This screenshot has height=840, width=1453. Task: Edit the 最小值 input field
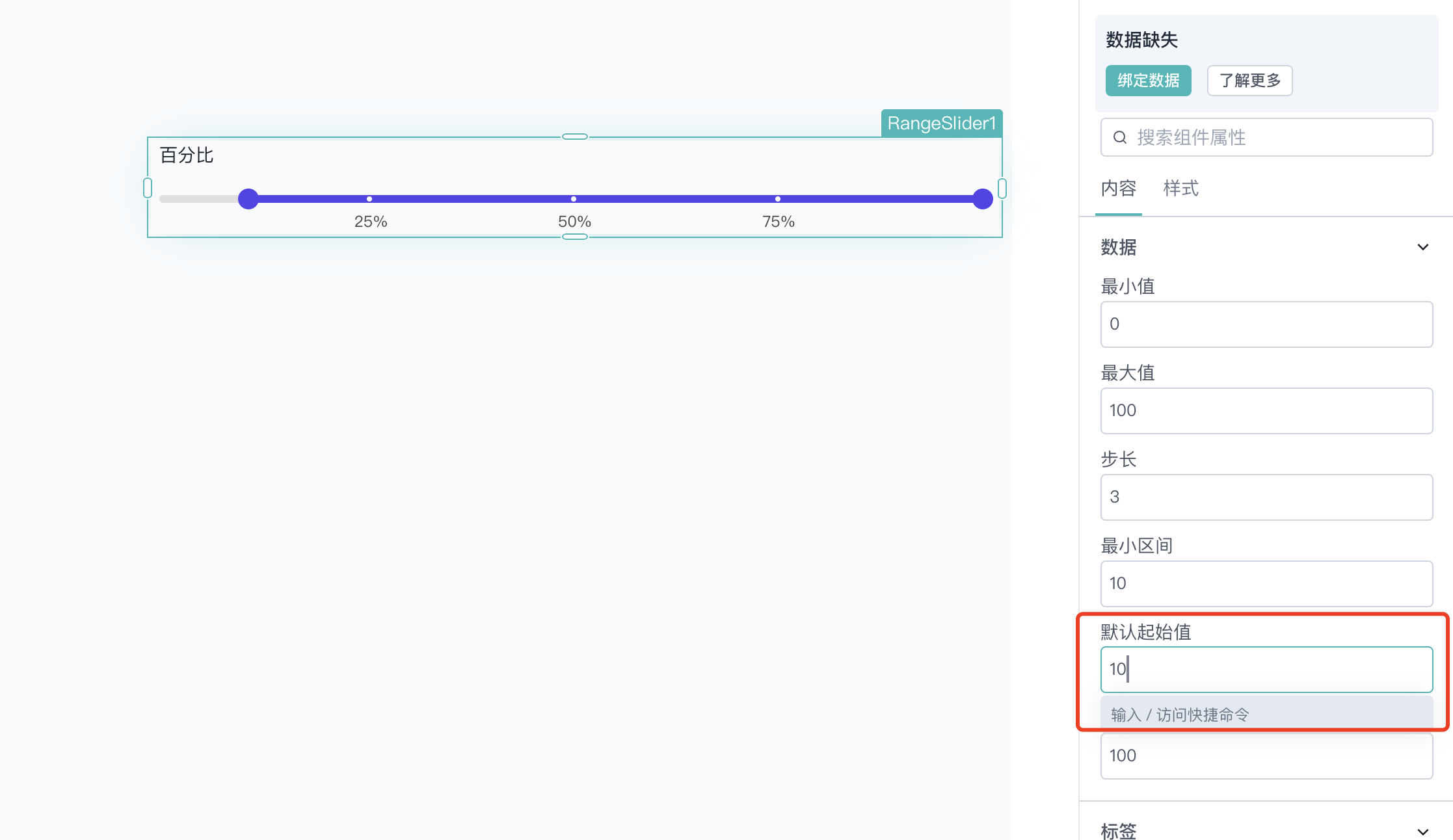click(1266, 324)
